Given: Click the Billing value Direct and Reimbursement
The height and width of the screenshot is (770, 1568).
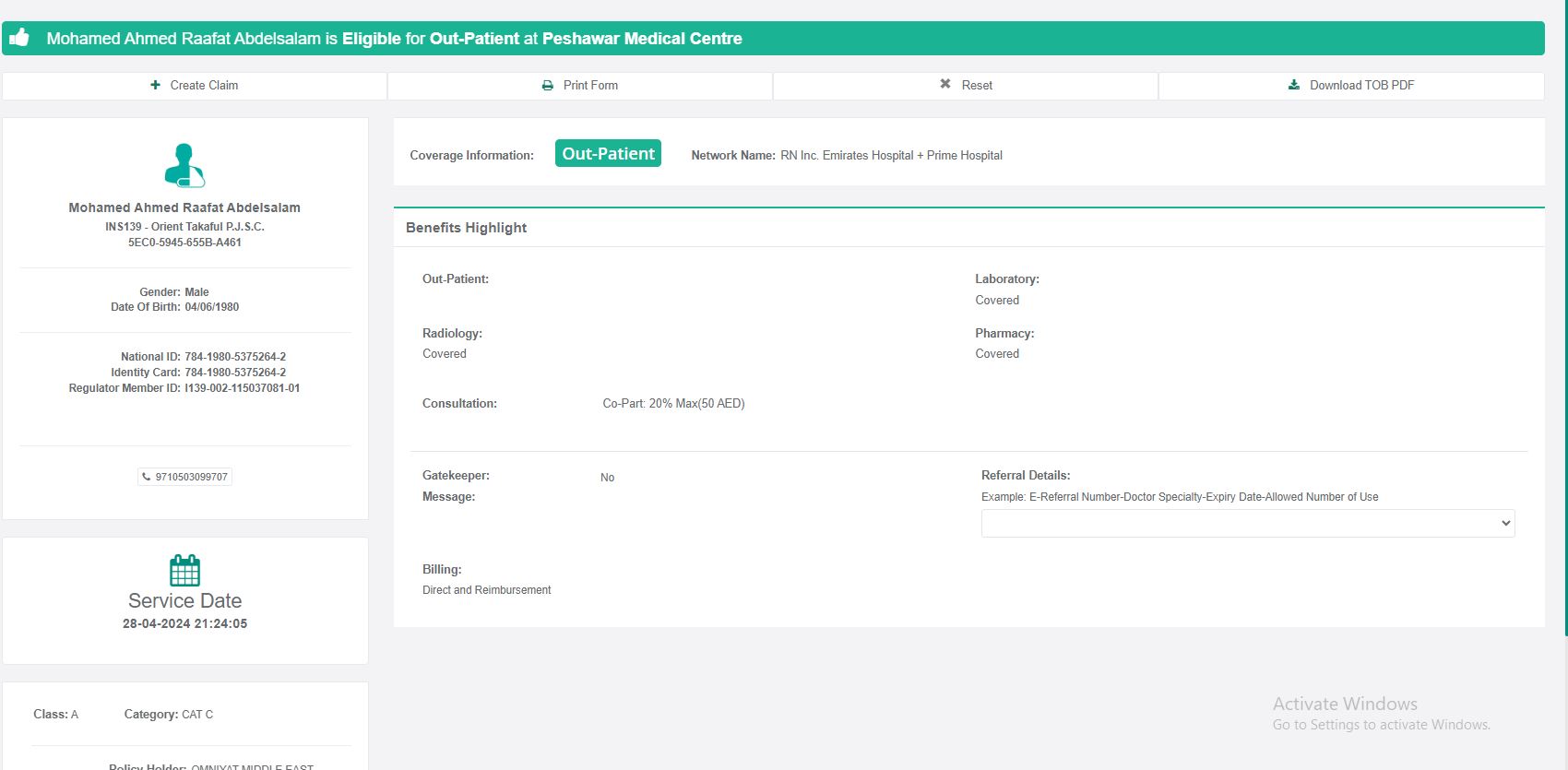Looking at the screenshot, I should click(487, 590).
